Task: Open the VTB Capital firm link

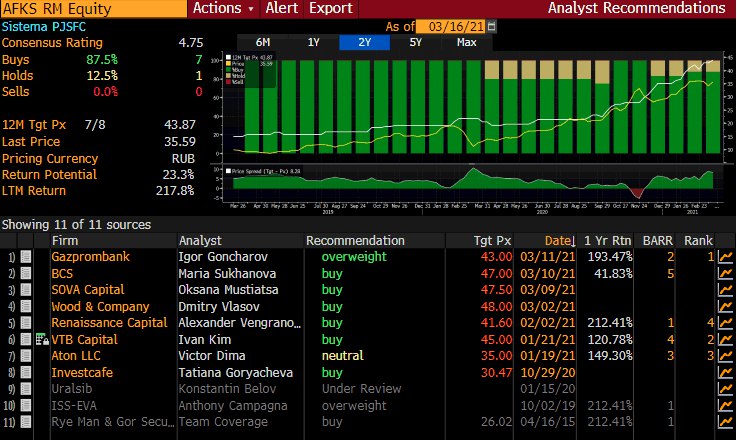Action: (x=85, y=339)
